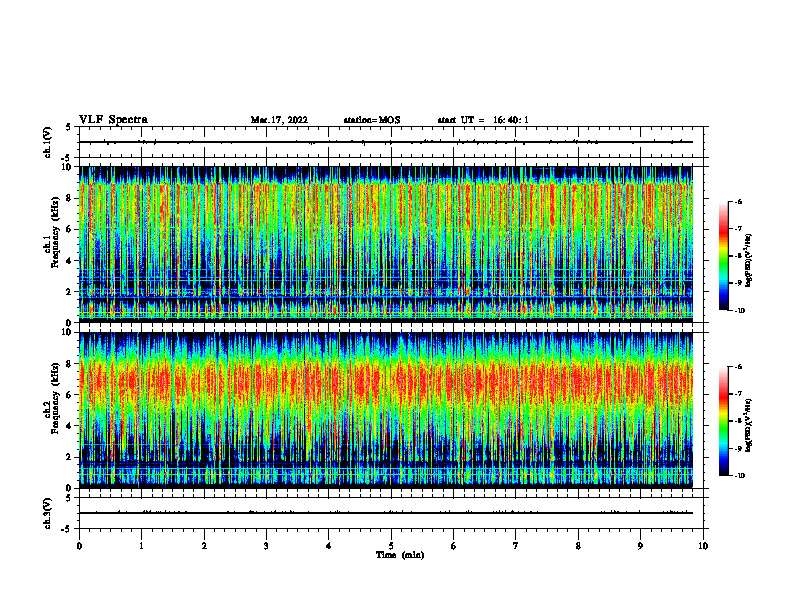Screen dimensions: 792x612
Task: Click the '0' tick on Time axis
Action: [79, 546]
